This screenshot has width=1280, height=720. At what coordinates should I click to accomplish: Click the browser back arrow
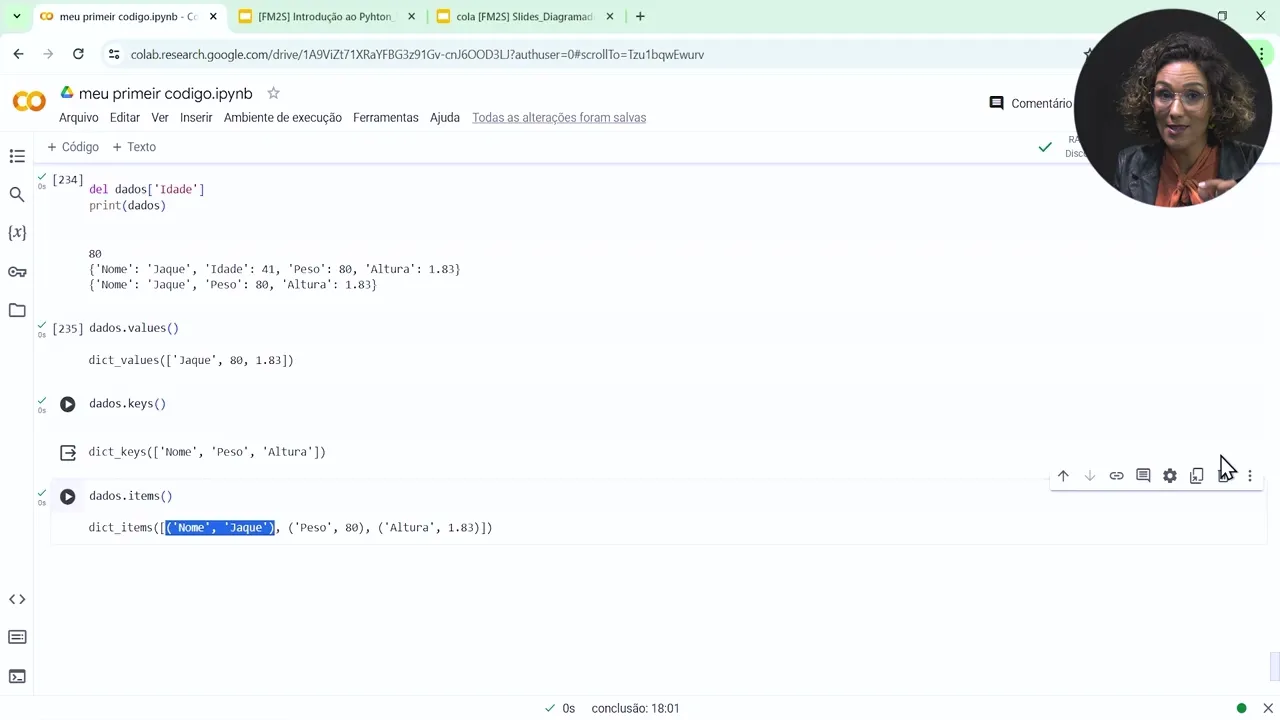click(18, 54)
